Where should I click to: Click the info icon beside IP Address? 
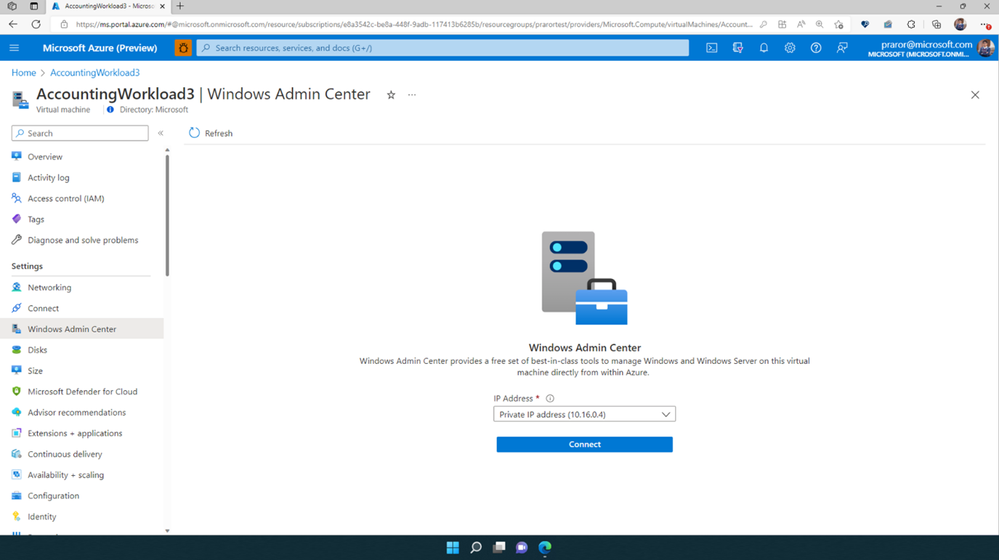pos(550,398)
